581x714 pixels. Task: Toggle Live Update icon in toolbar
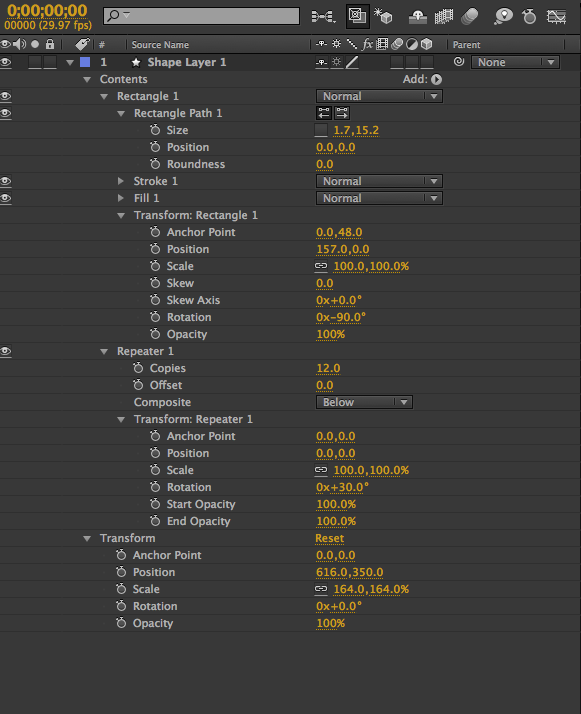pos(357,16)
